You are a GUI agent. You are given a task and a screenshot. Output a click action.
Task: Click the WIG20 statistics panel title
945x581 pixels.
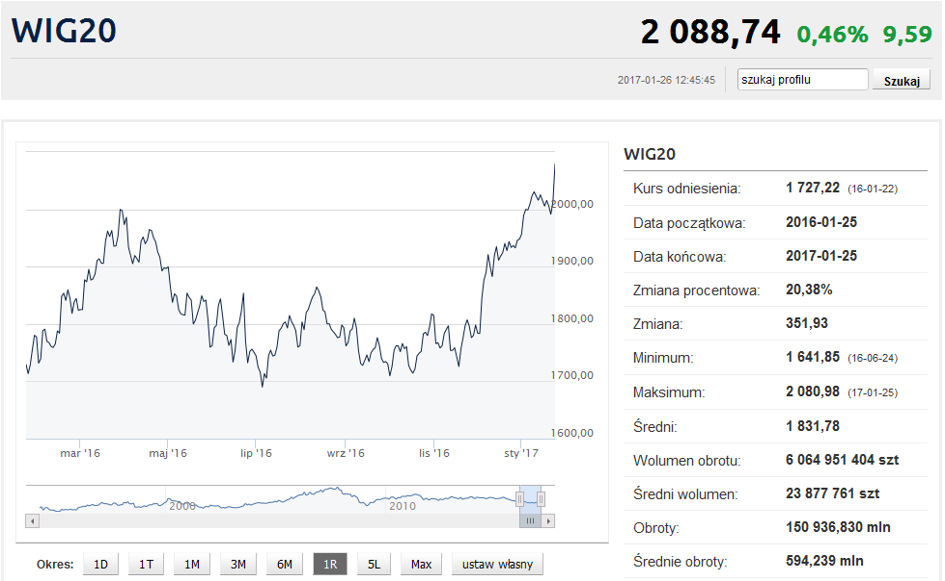coord(650,154)
